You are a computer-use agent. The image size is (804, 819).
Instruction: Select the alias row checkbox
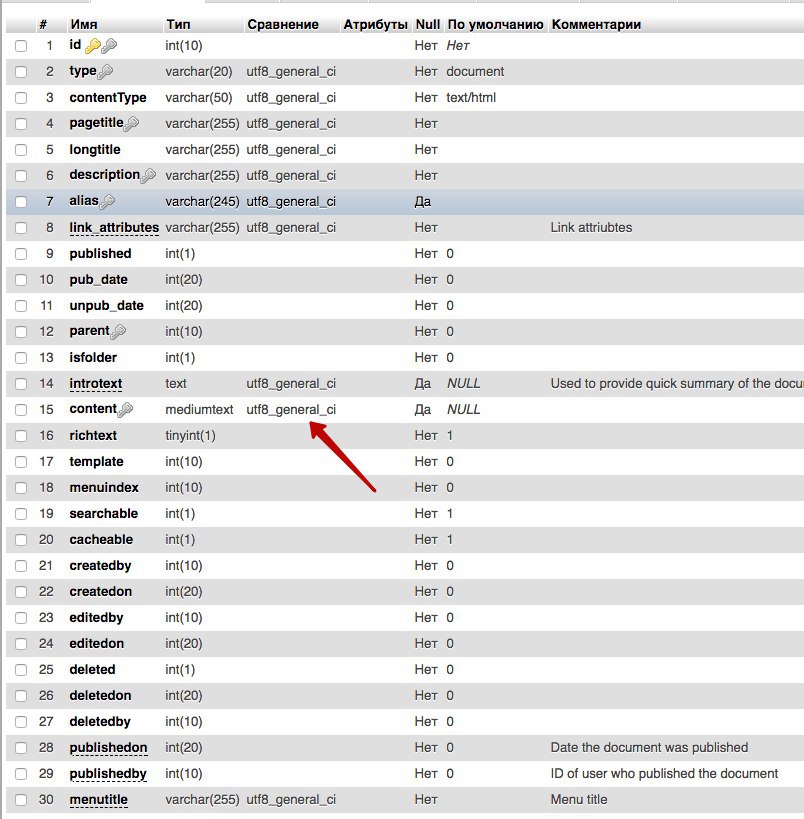(21, 202)
